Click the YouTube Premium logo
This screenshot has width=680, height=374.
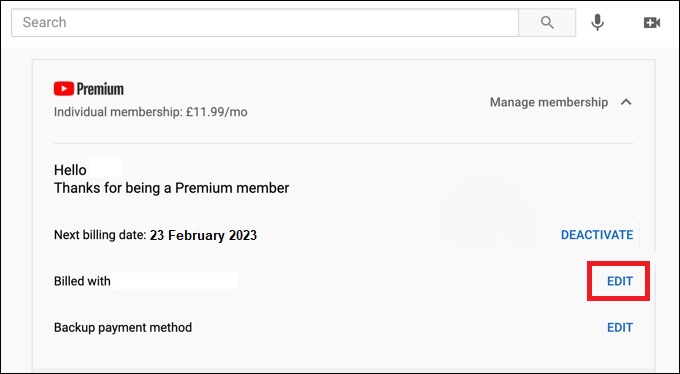click(x=89, y=89)
